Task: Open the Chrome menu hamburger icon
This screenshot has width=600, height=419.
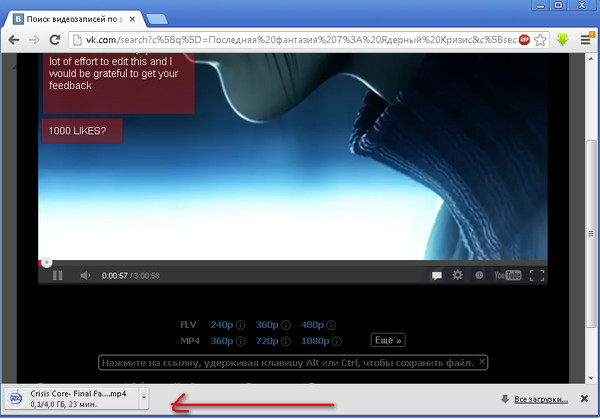Action: coord(586,39)
